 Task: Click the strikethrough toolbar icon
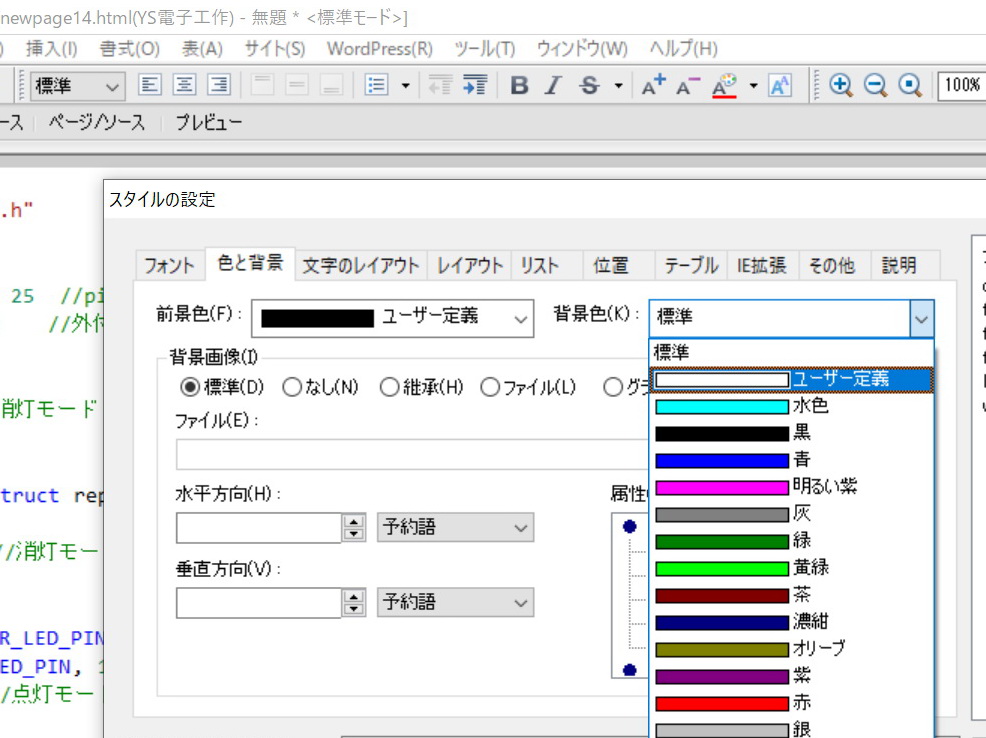pos(589,86)
